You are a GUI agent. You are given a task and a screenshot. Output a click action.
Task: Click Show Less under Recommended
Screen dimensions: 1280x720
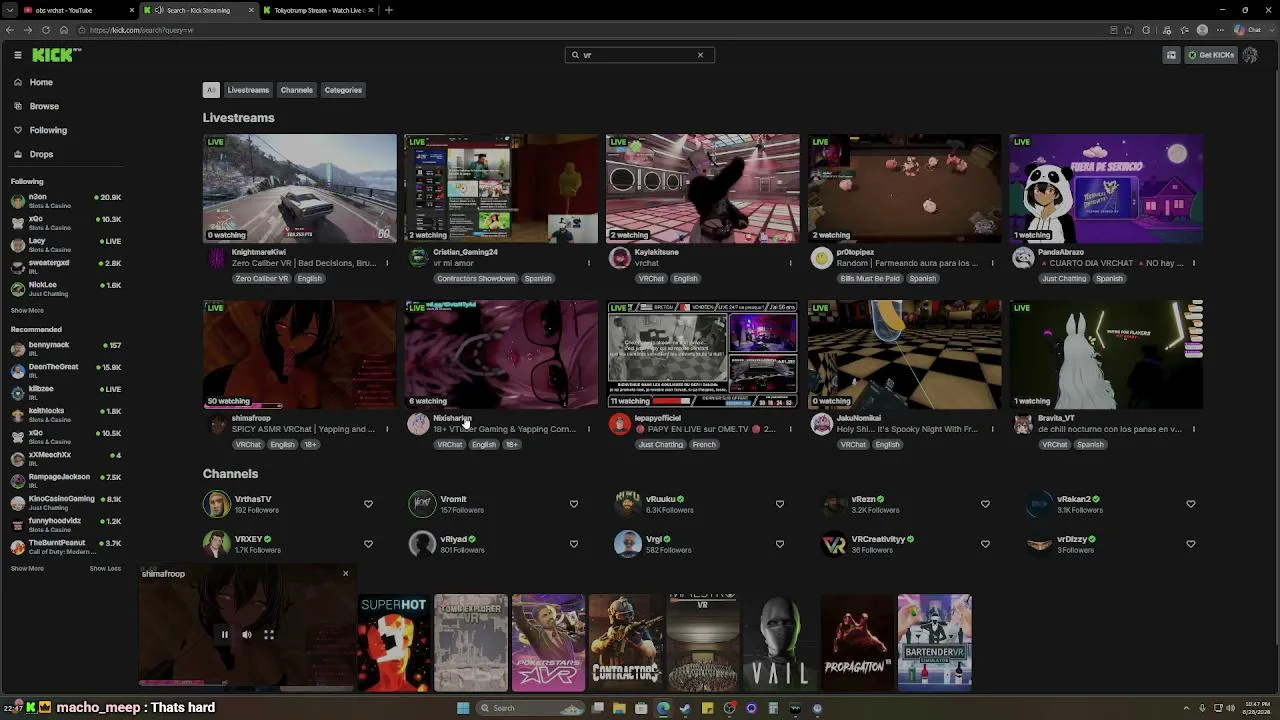(x=105, y=569)
